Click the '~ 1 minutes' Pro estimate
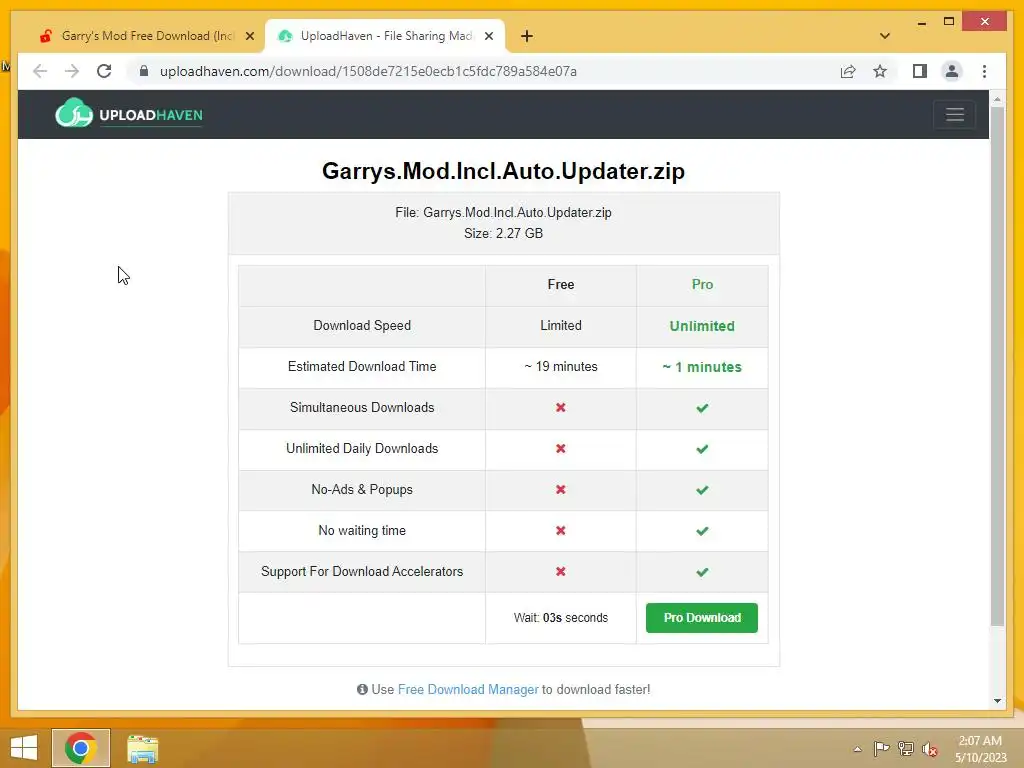 702,367
